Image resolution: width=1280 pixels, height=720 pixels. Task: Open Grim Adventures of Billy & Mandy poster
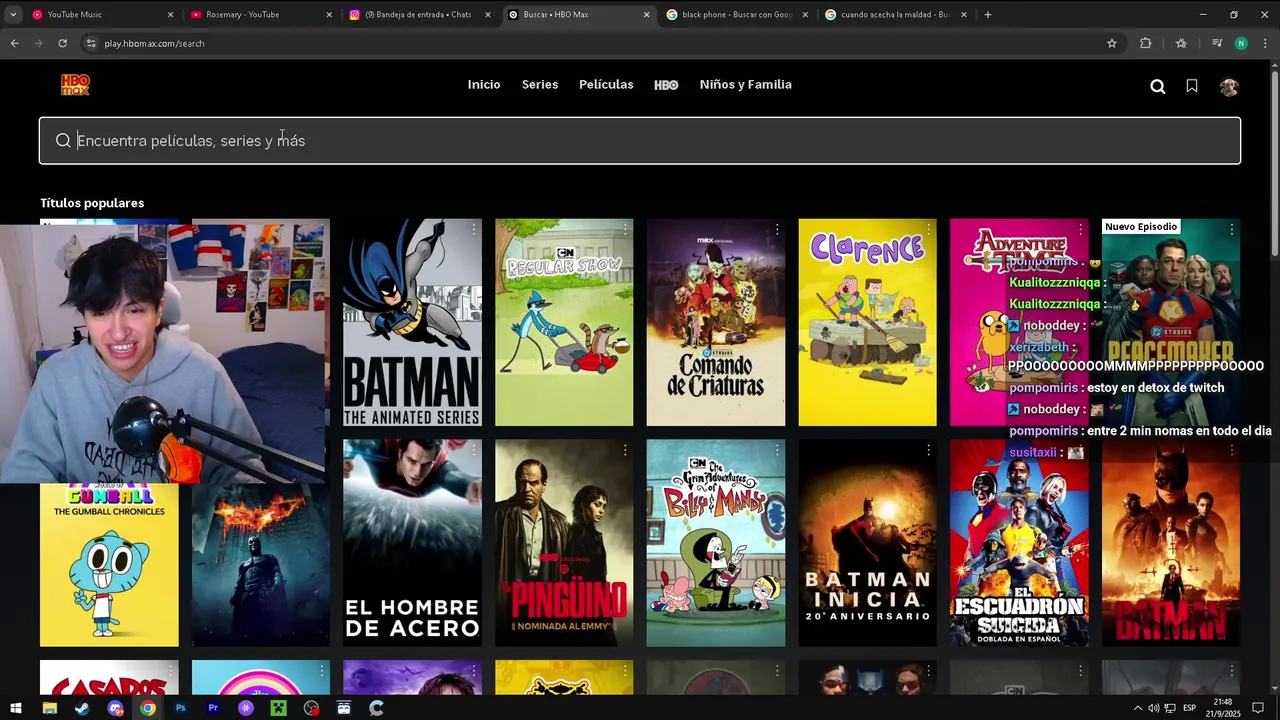(x=716, y=543)
